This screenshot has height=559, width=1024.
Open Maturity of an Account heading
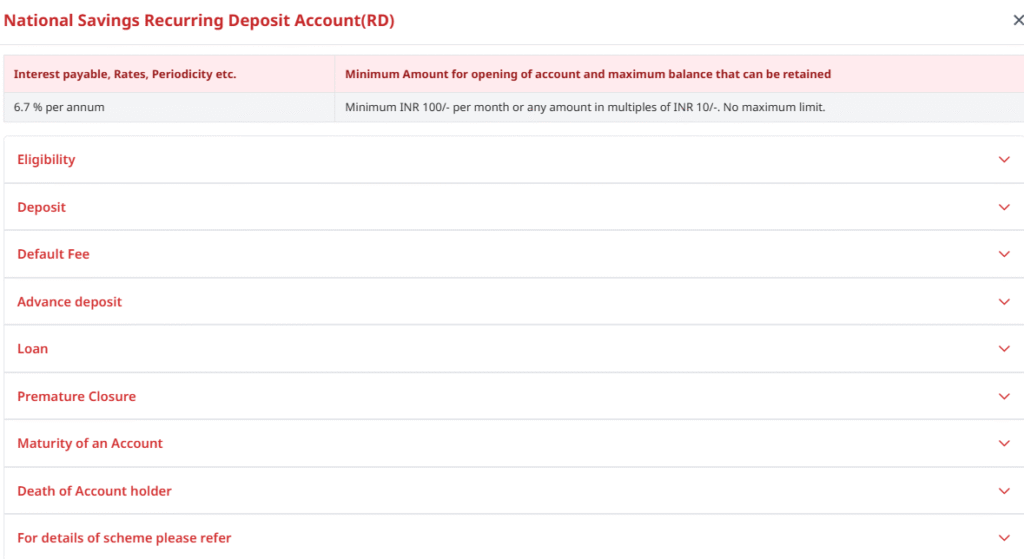click(x=90, y=443)
